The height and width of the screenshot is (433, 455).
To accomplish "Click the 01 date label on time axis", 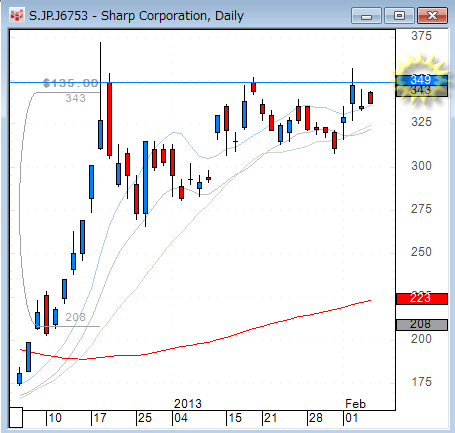I will tap(351, 418).
